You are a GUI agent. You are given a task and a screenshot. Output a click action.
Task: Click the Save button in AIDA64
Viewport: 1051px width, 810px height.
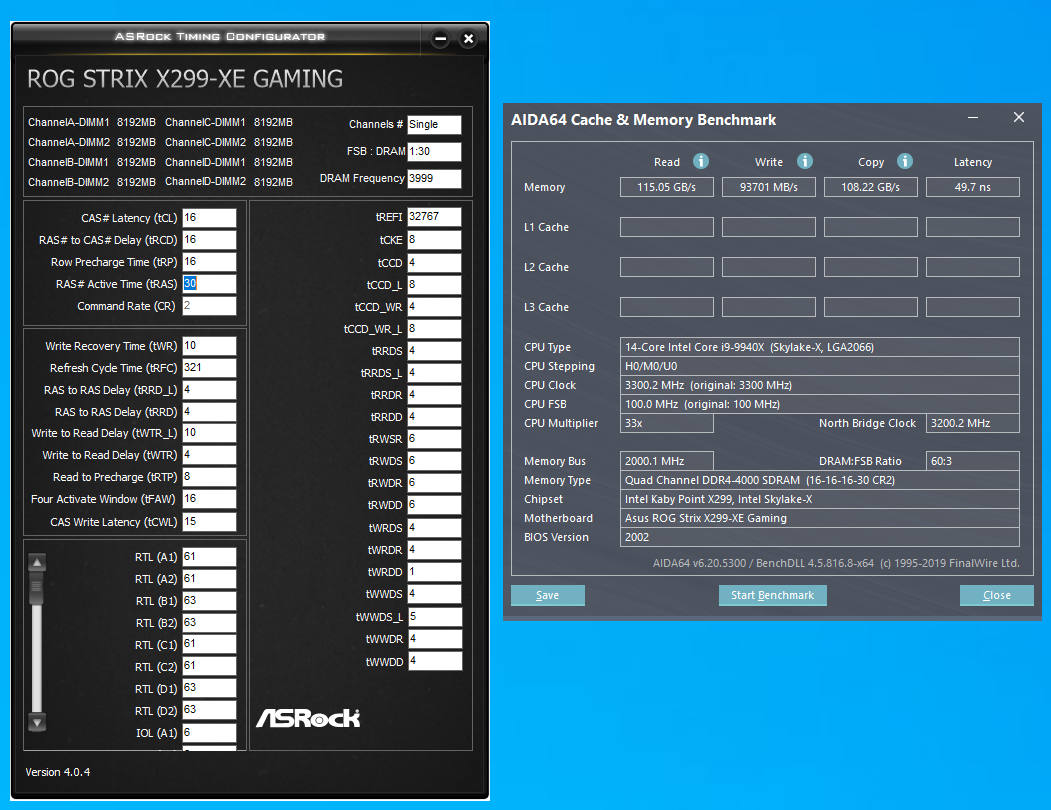click(548, 595)
